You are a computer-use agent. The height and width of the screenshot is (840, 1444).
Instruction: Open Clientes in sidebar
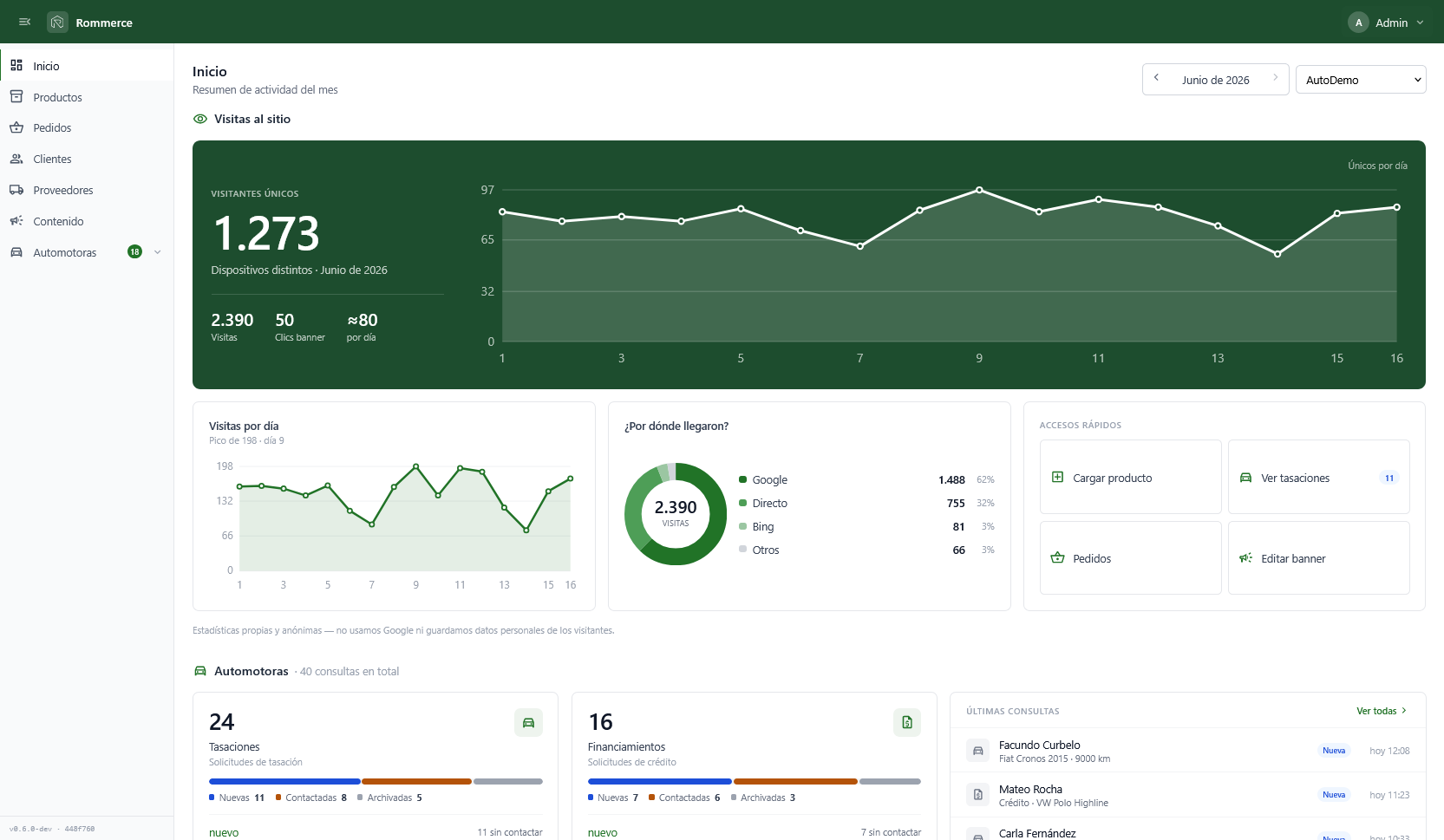point(87,159)
